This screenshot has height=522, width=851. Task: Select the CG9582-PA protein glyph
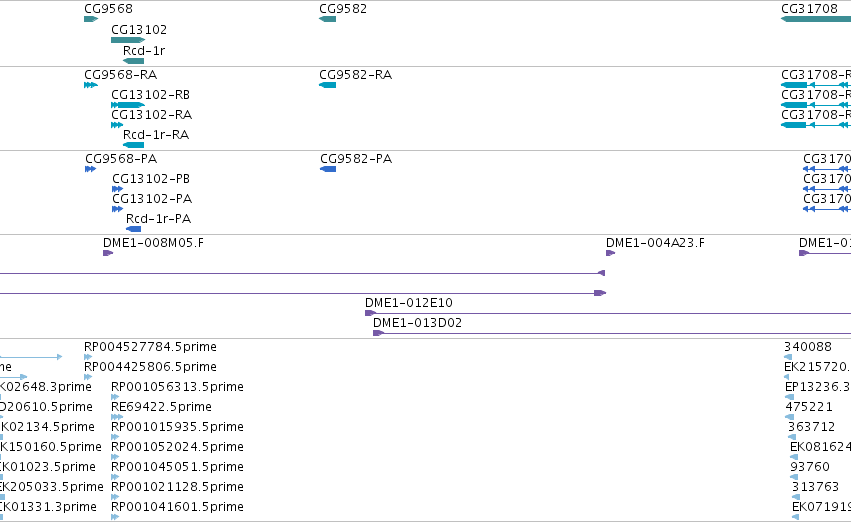(x=328, y=169)
